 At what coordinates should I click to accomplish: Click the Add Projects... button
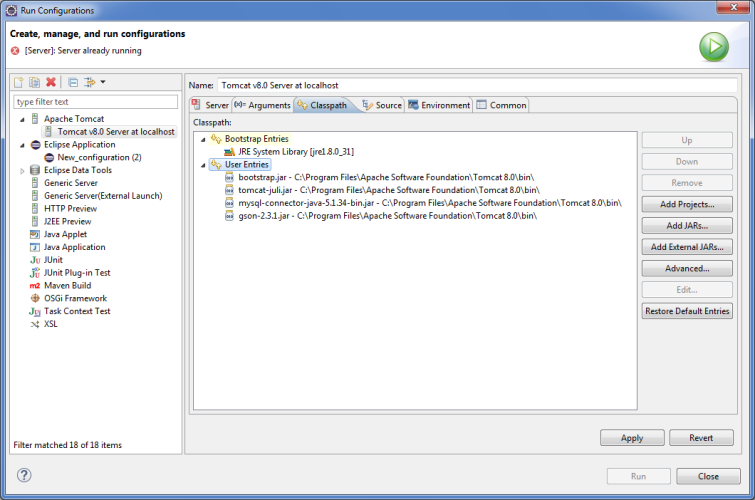[687, 204]
